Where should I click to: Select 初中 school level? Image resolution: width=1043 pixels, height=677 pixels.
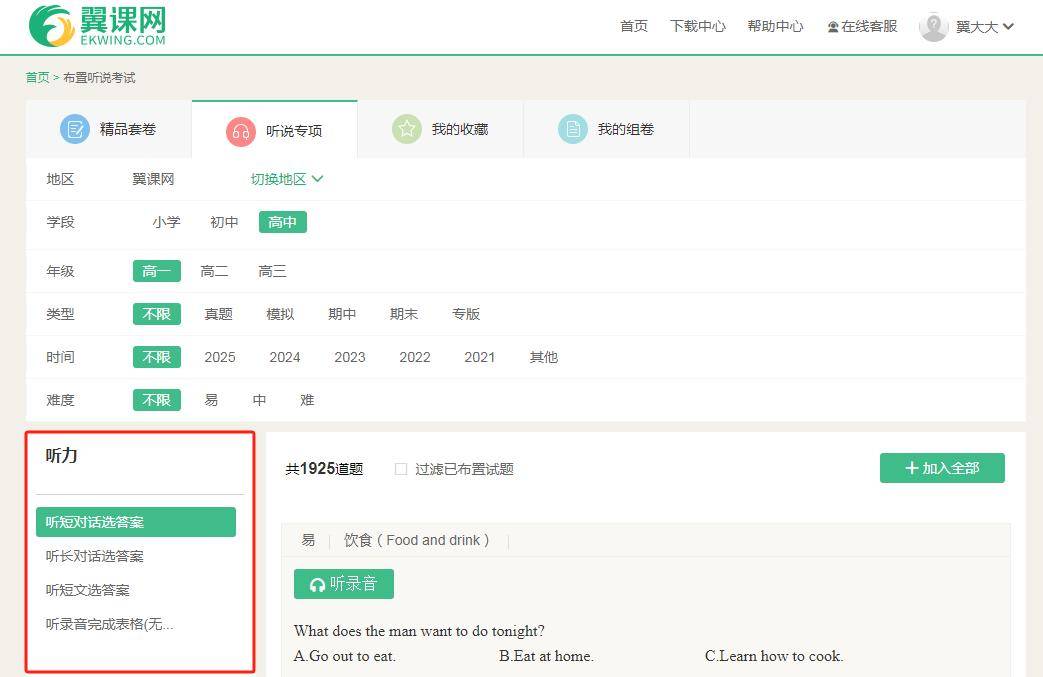pyautogui.click(x=224, y=222)
